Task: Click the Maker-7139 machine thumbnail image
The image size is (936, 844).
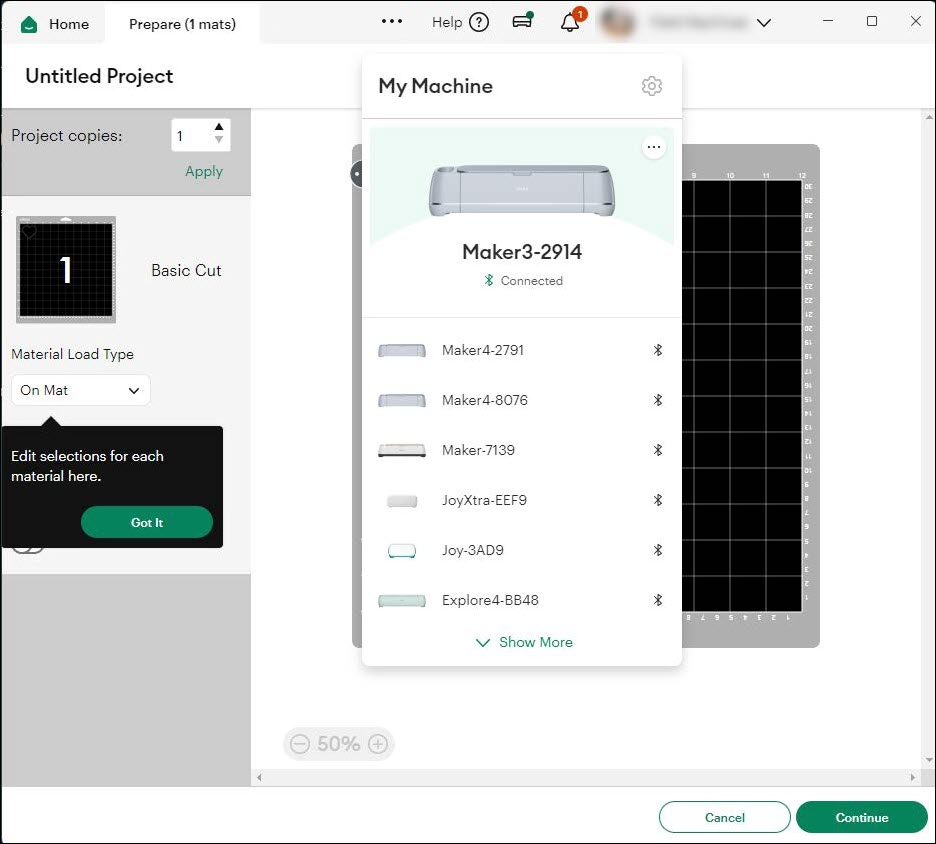Action: point(402,450)
